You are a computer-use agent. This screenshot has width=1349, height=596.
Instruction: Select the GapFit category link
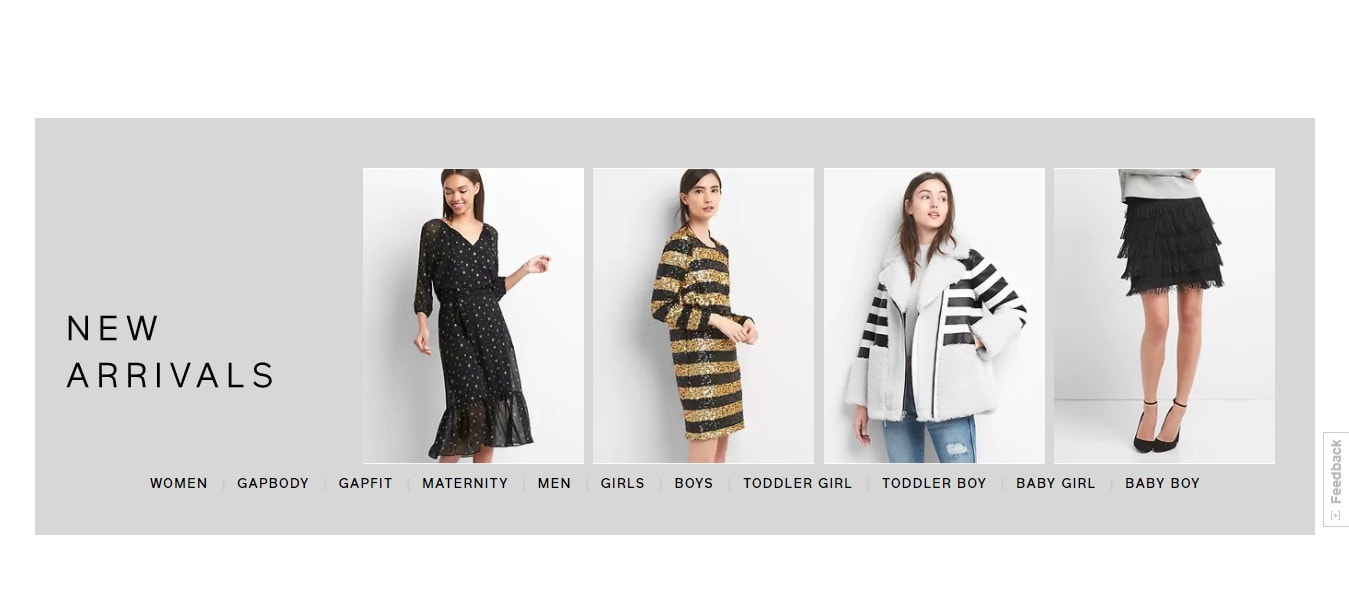365,483
